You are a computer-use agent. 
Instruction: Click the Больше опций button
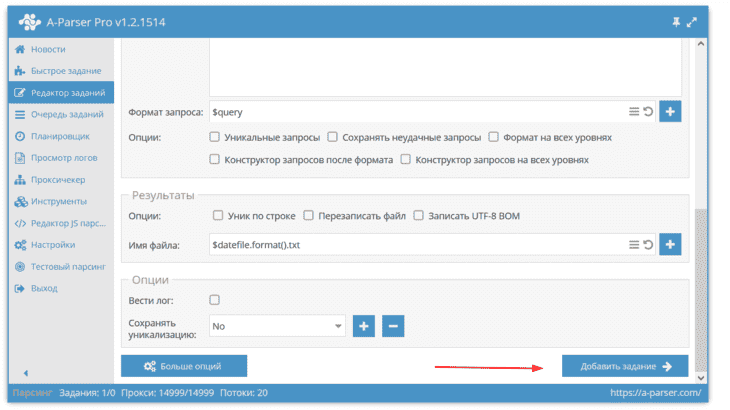(x=184, y=366)
